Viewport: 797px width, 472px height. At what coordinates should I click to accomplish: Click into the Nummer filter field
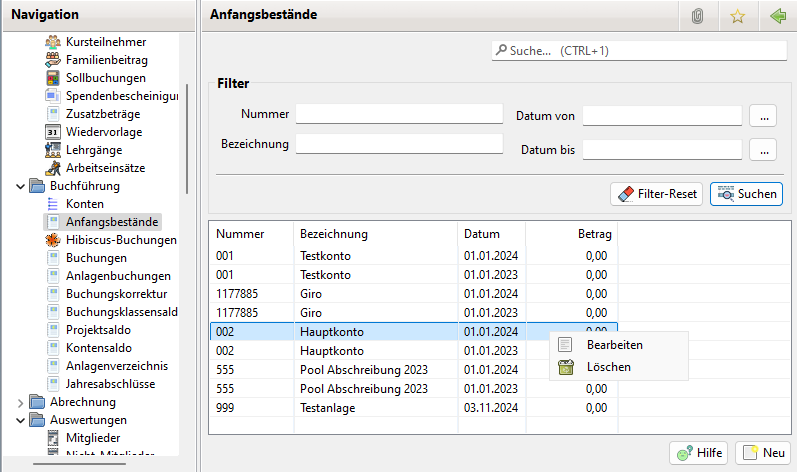(x=399, y=113)
